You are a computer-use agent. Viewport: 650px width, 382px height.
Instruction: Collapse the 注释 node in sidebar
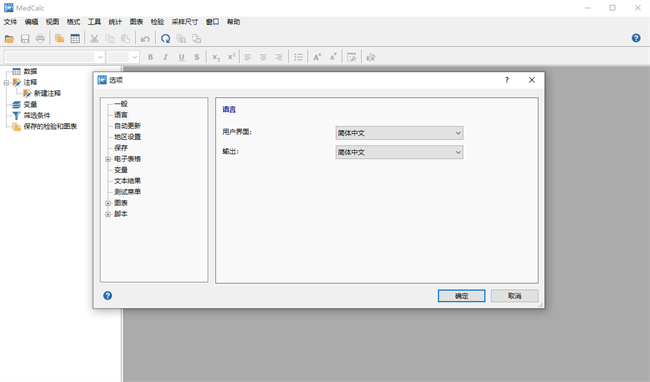6,82
